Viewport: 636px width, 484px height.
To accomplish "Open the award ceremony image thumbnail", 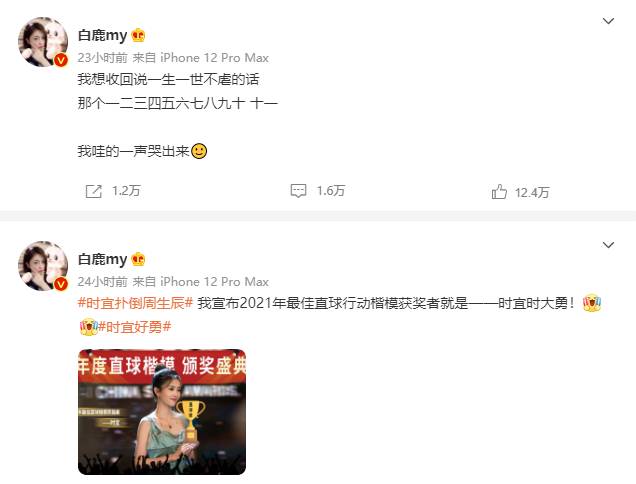I will (x=162, y=412).
